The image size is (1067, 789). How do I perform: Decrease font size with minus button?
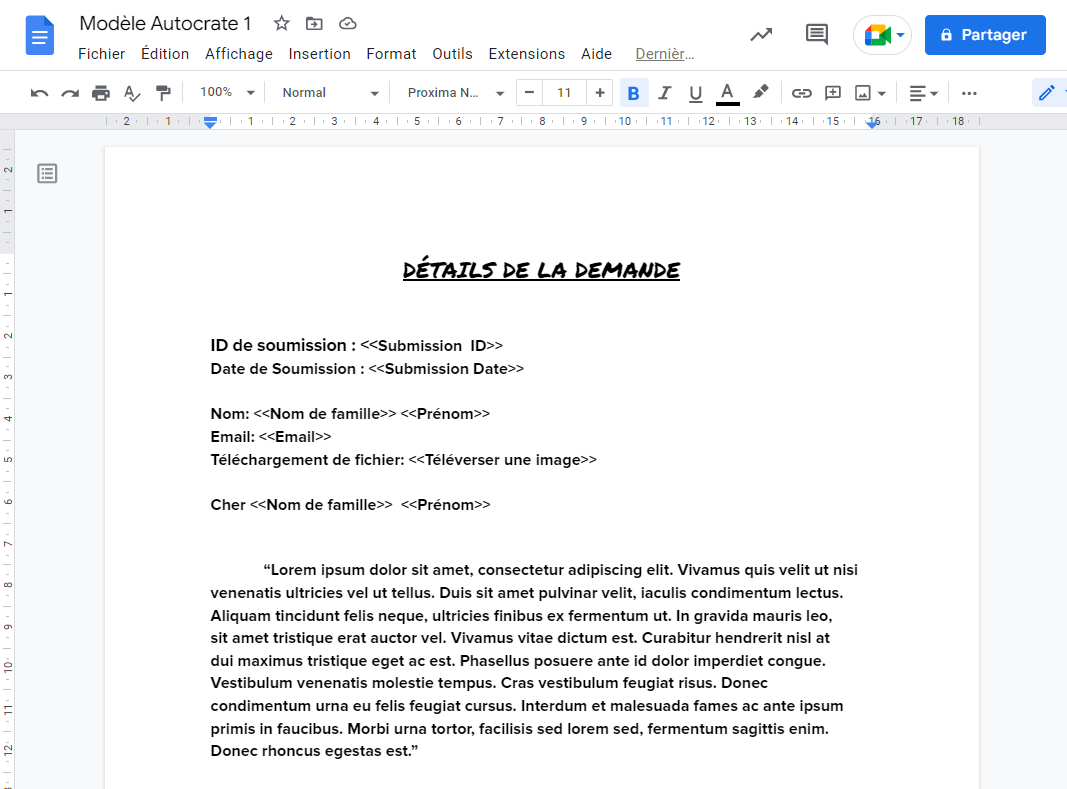(529, 93)
